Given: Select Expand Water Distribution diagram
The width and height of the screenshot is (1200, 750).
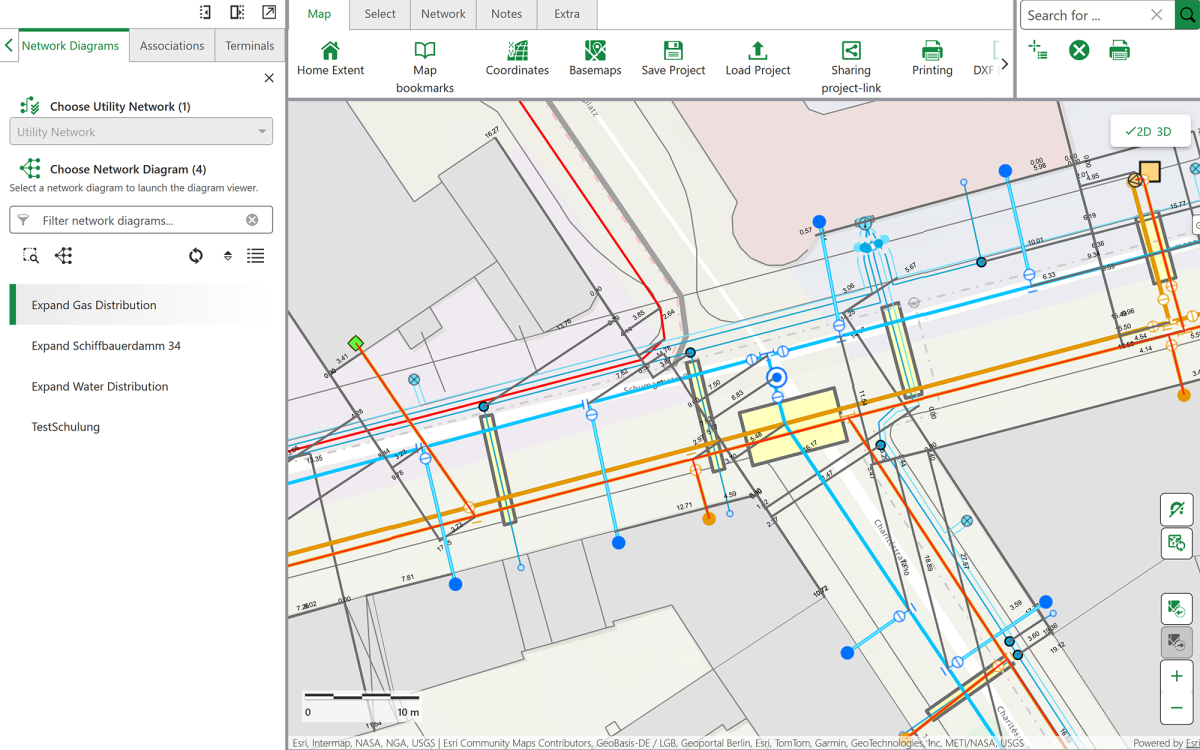Looking at the screenshot, I should (100, 386).
